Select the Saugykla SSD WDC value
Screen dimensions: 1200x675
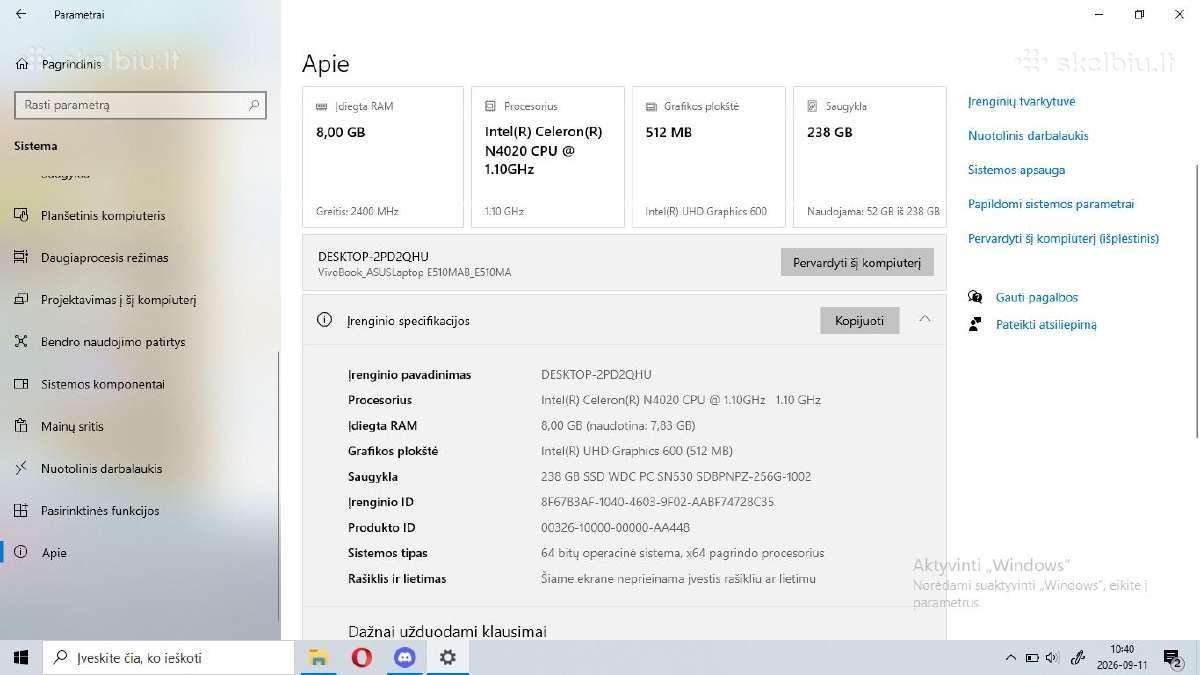pyautogui.click(x=676, y=476)
